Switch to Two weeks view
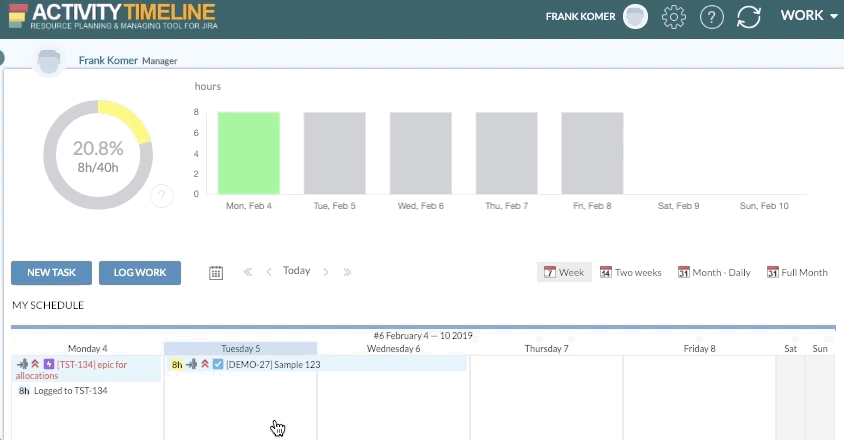 [630, 272]
